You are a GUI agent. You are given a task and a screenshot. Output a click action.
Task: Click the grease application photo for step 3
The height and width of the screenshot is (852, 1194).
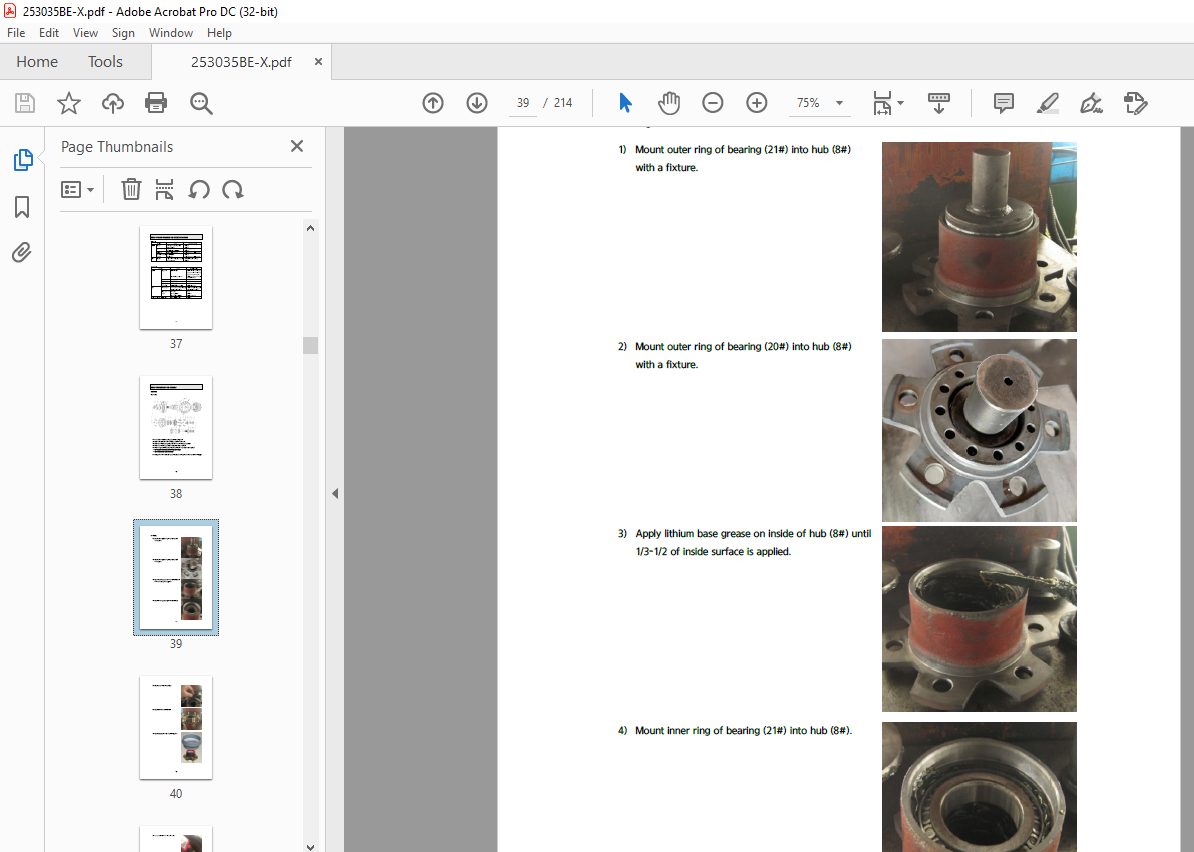point(979,619)
